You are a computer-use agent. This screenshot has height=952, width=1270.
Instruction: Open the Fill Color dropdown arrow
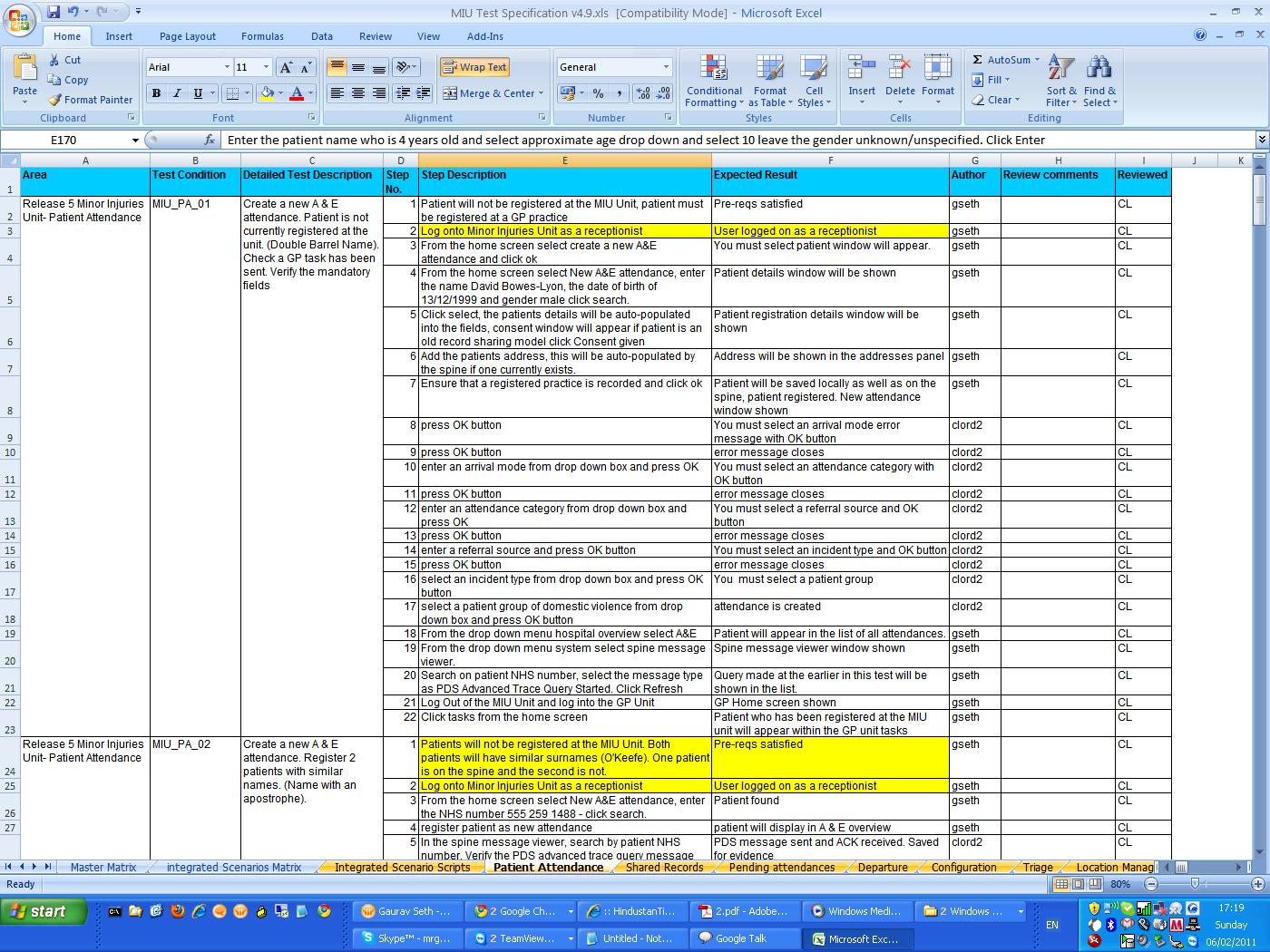tap(280, 93)
